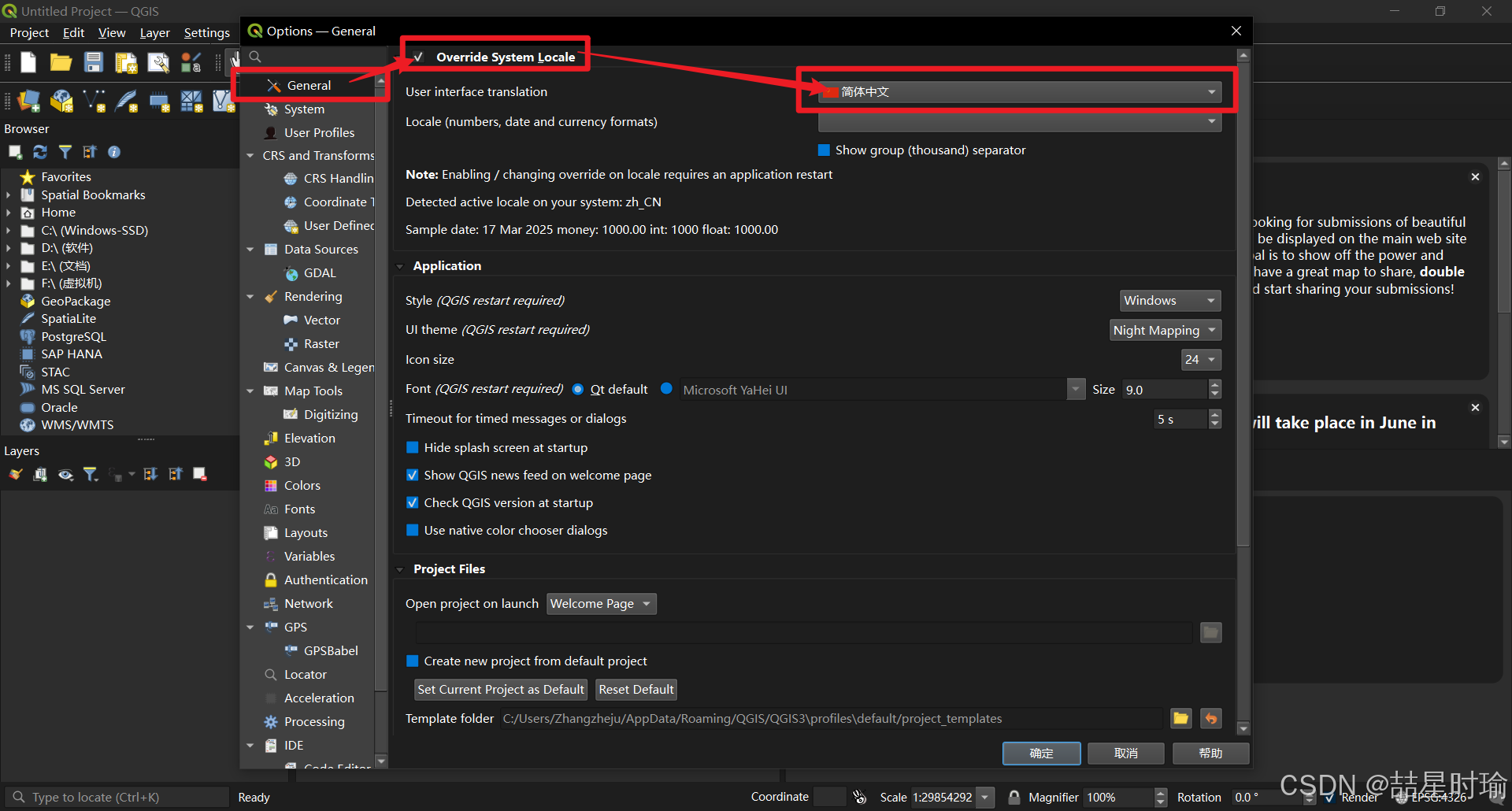Viewport: 1512px width, 811px height.
Task: Click New GeoPackage Layer icon
Action: pos(61,101)
